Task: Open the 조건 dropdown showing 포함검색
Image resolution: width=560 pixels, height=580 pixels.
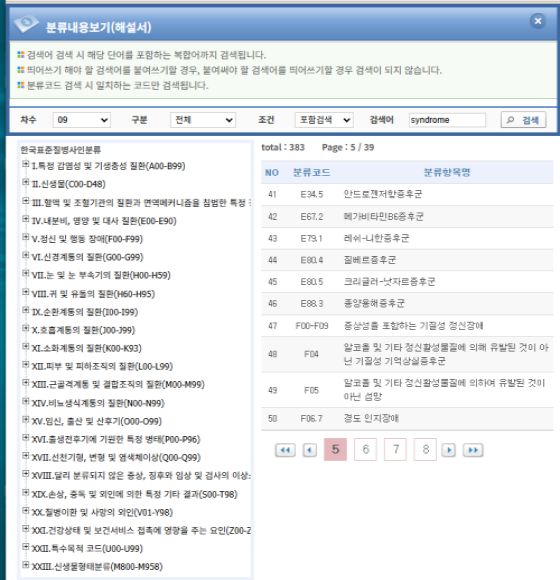Action: pyautogui.click(x=324, y=120)
